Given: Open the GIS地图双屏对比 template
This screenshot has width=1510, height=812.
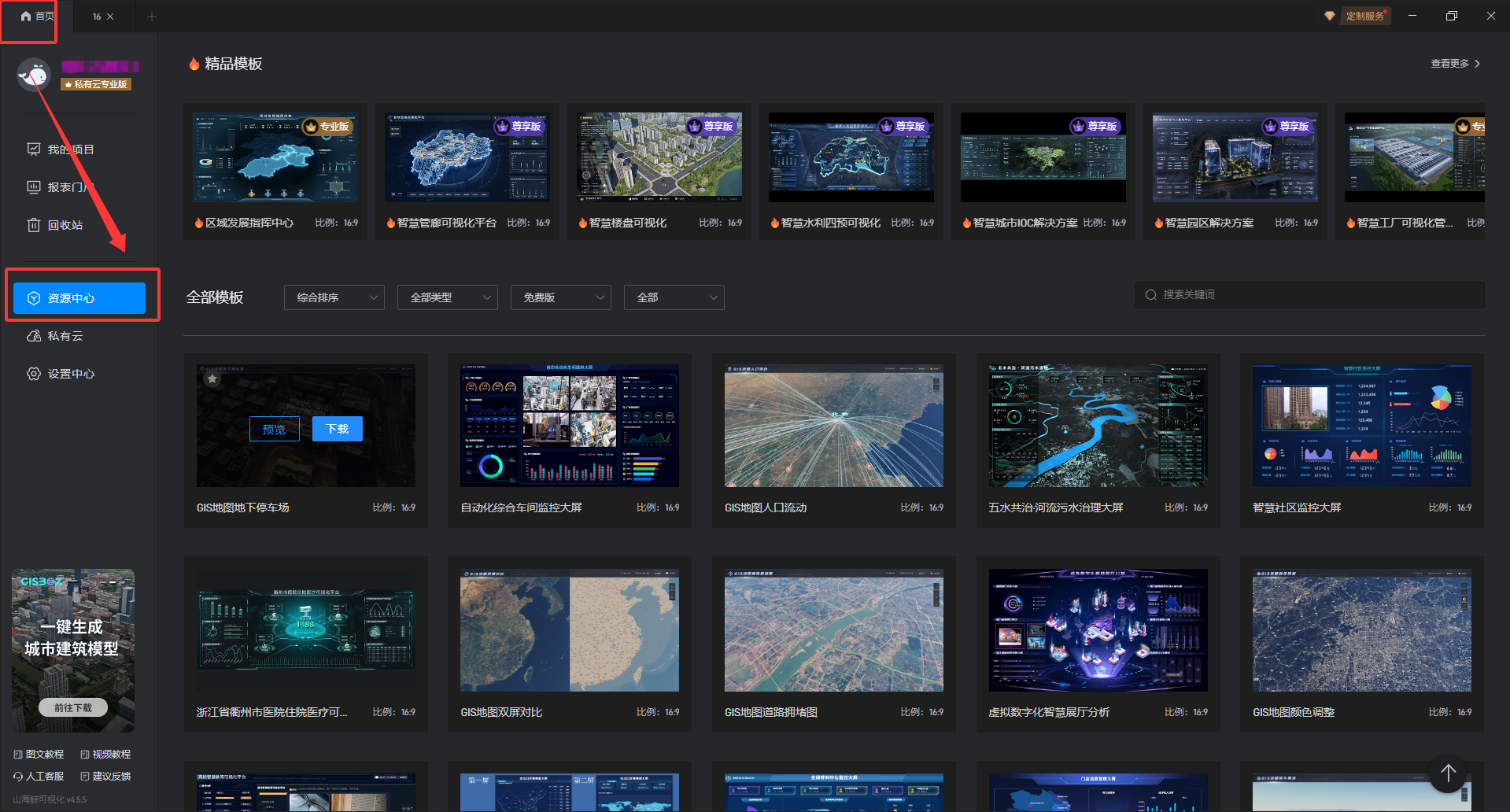Looking at the screenshot, I should pos(570,630).
